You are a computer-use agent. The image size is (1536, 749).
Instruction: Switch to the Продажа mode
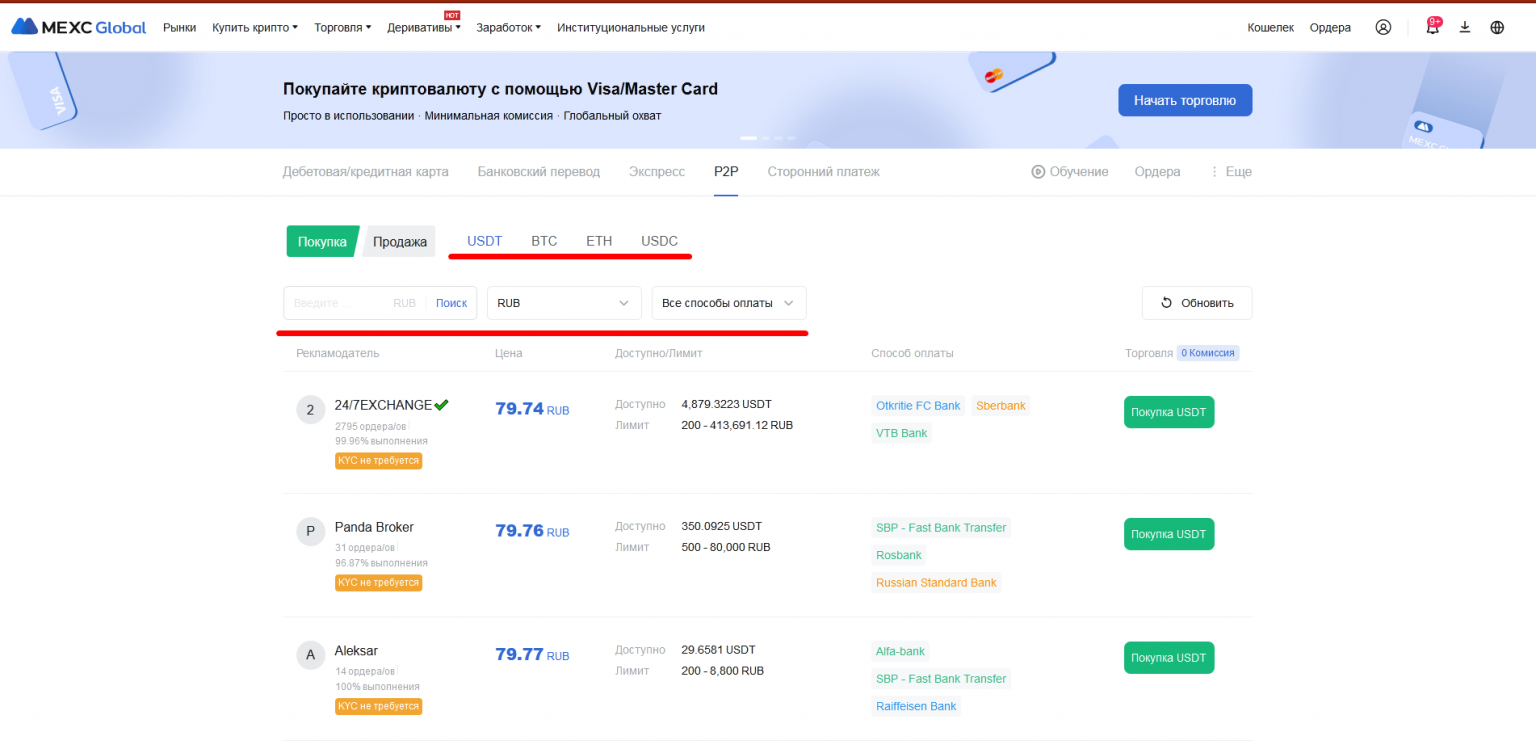coord(399,241)
